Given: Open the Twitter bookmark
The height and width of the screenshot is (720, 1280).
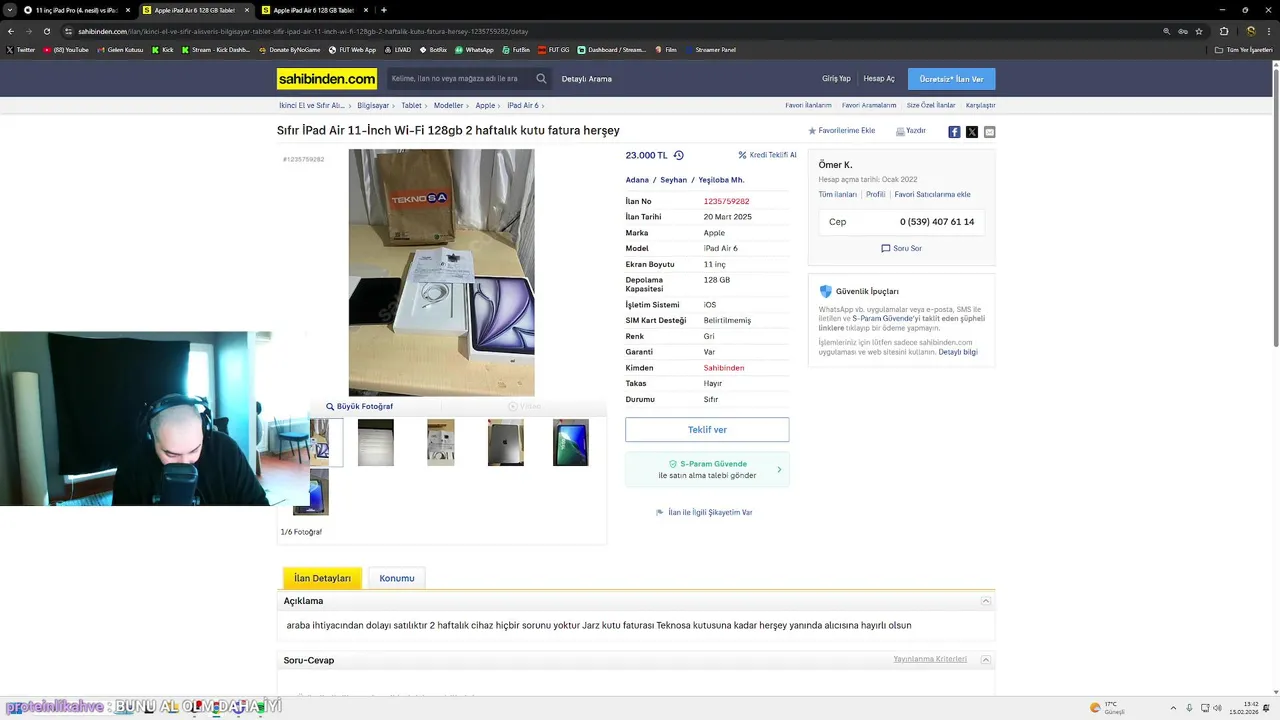Looking at the screenshot, I should (x=21, y=49).
